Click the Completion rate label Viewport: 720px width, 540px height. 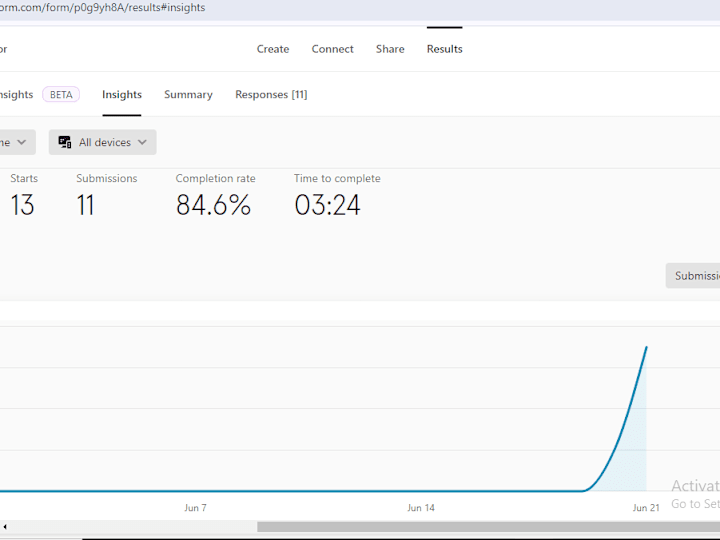[215, 178]
